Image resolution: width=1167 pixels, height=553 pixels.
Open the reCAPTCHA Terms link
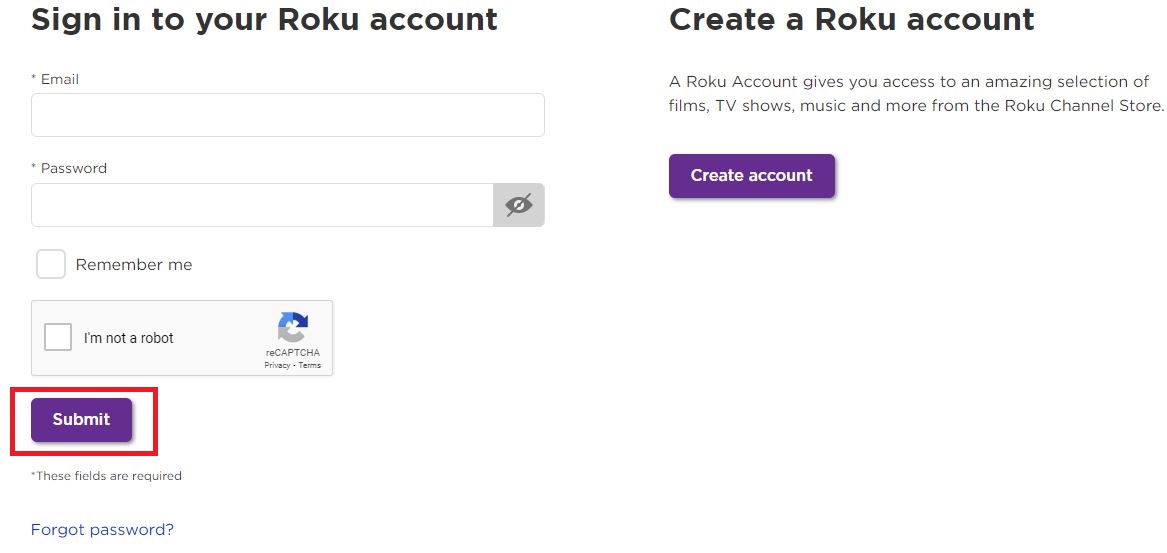pyautogui.click(x=310, y=365)
